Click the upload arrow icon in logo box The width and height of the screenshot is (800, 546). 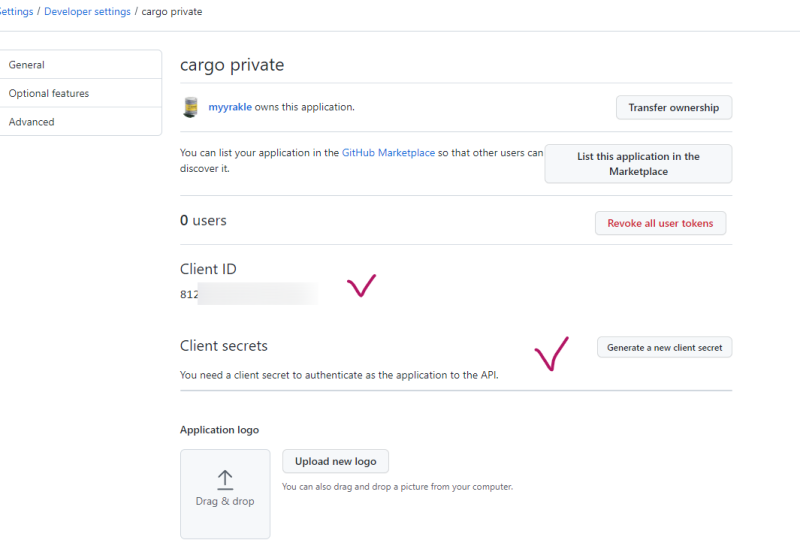(x=225, y=480)
